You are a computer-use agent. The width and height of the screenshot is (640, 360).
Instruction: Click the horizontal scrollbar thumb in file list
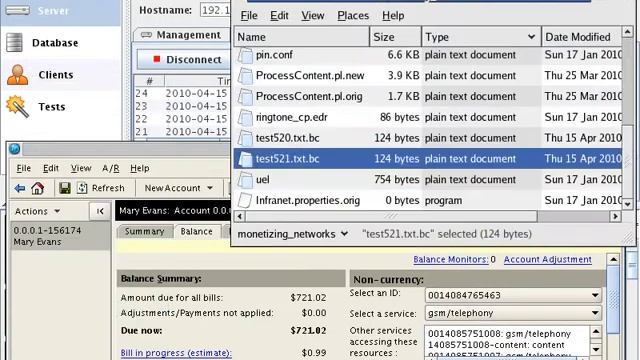392,216
